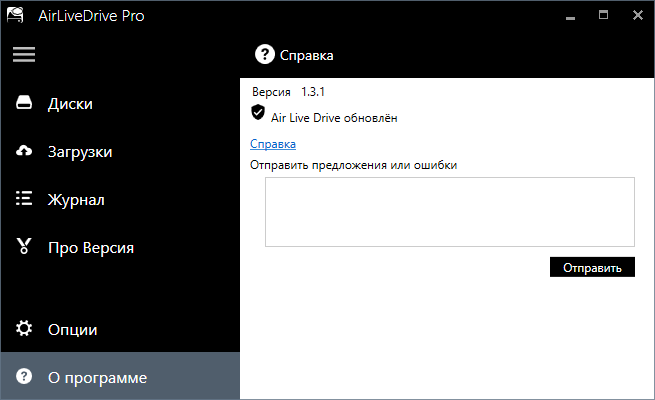
Task: Click the Отправить предложения или ошибки label
Action: [x=353, y=165]
